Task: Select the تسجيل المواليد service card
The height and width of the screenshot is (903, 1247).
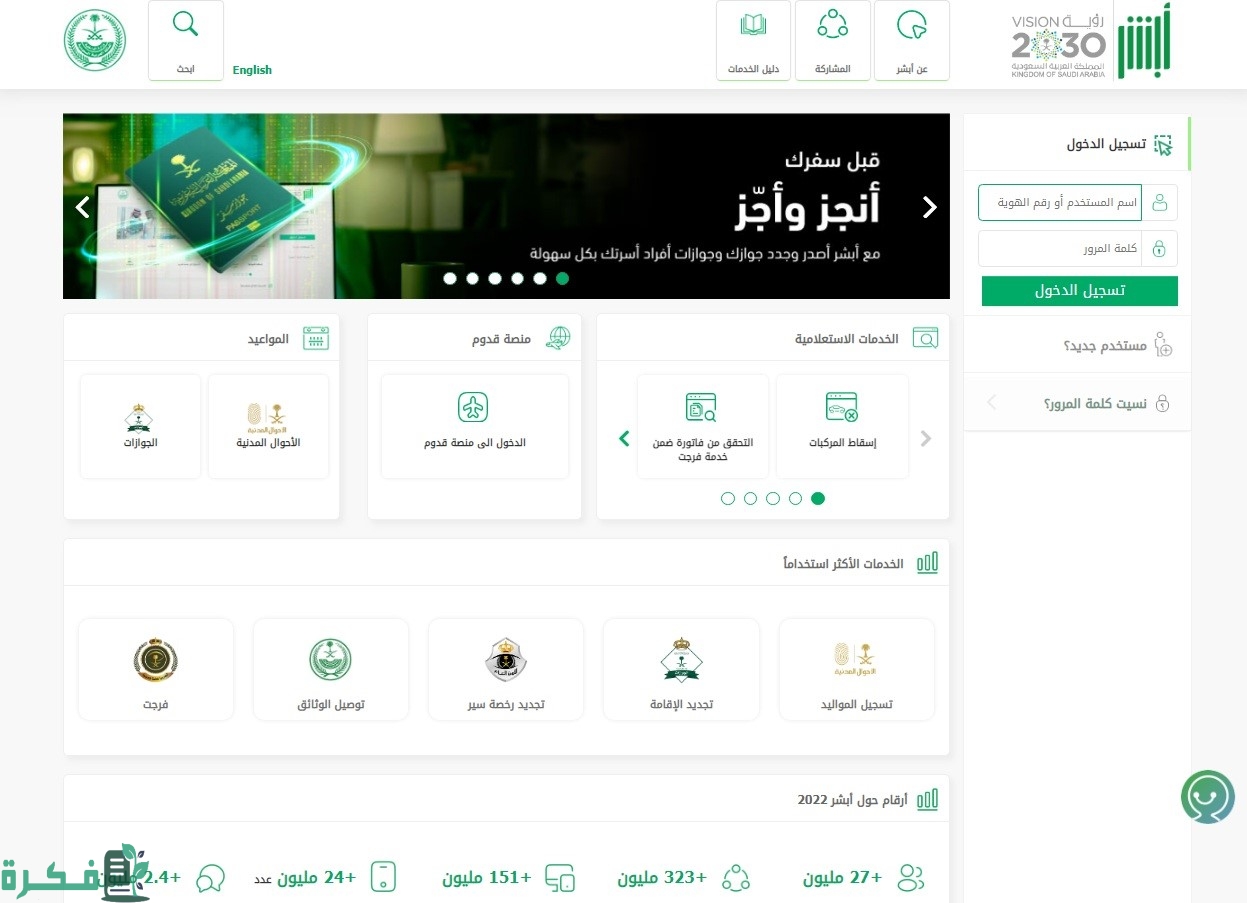Action: (856, 669)
